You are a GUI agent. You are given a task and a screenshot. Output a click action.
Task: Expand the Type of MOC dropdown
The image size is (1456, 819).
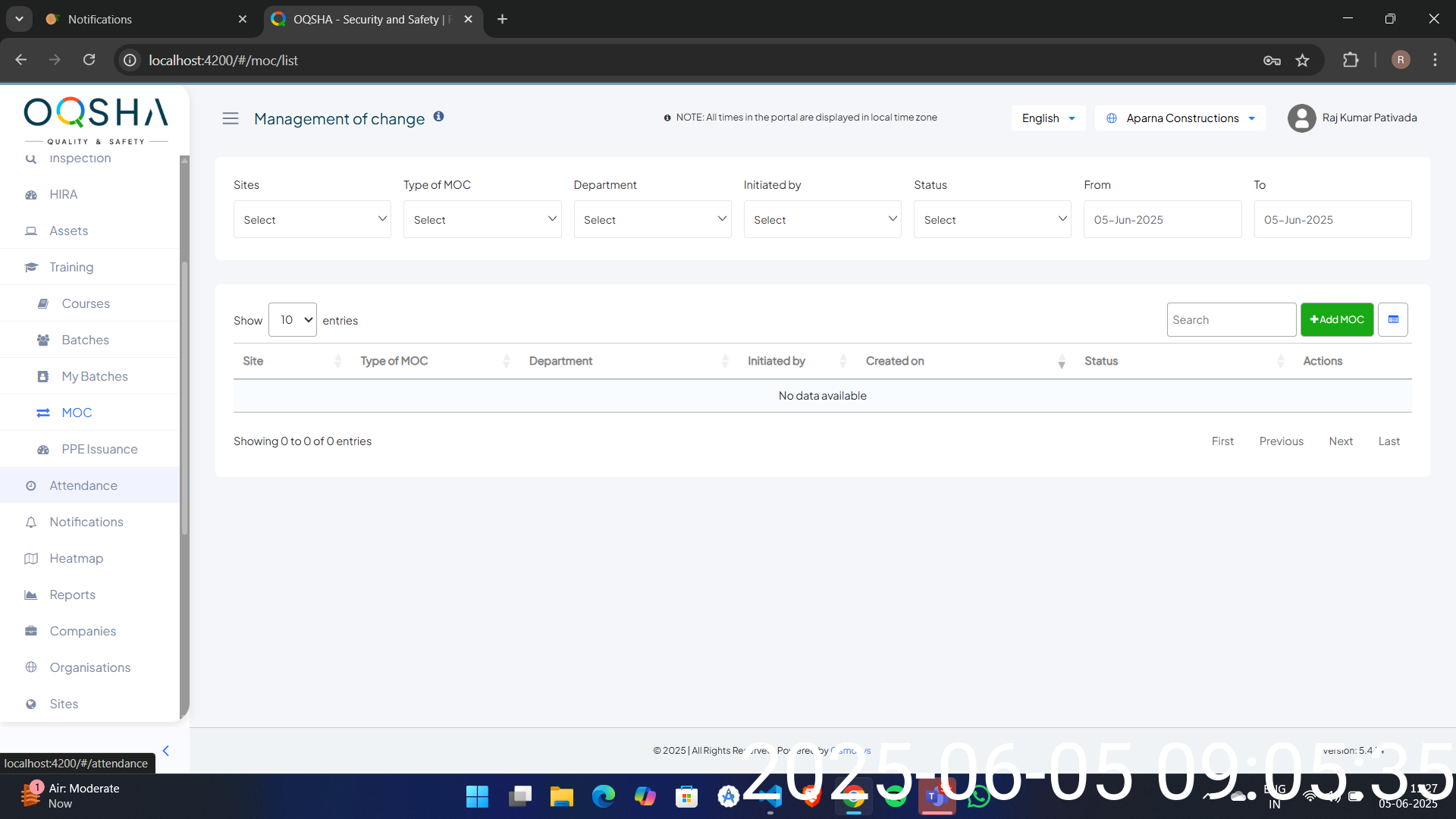coord(482,219)
